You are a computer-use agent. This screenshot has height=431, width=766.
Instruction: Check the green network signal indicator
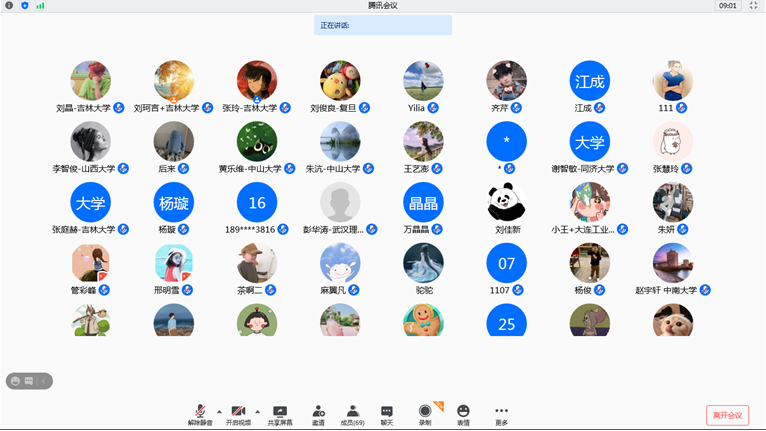pyautogui.click(x=40, y=6)
